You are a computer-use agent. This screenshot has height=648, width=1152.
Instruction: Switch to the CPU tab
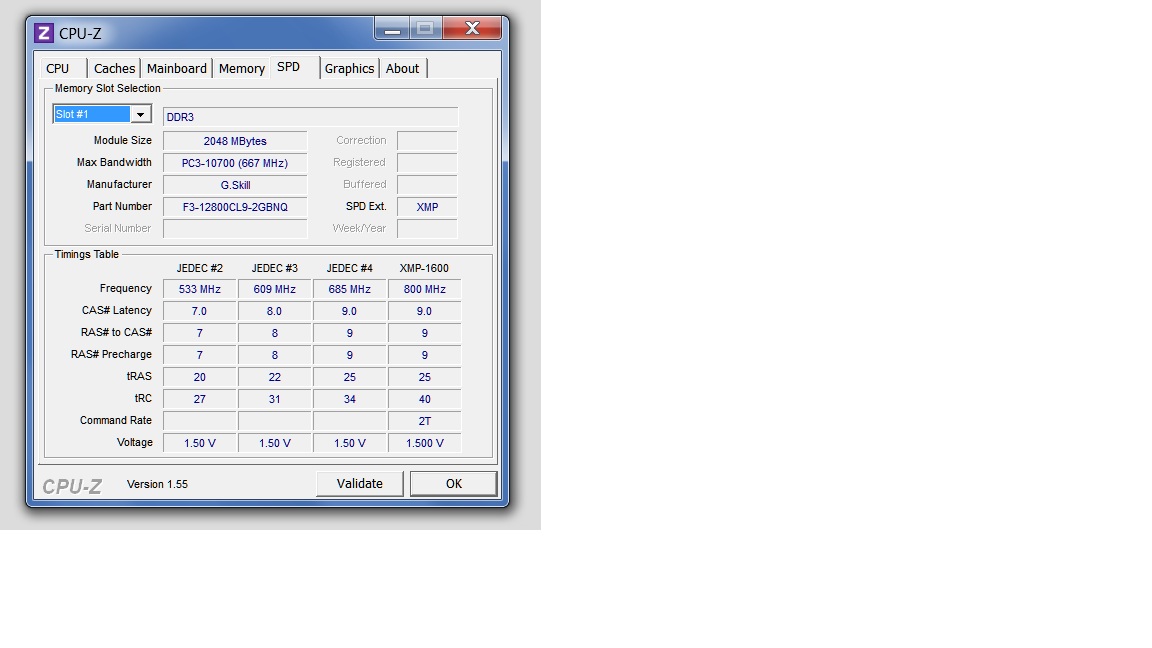pyautogui.click(x=57, y=68)
